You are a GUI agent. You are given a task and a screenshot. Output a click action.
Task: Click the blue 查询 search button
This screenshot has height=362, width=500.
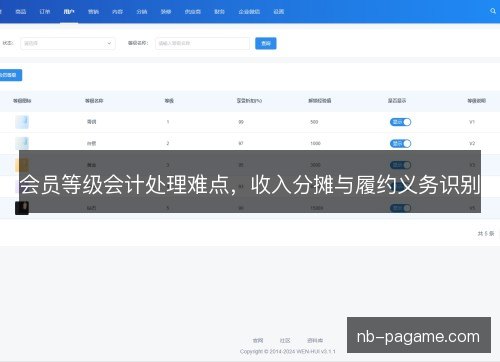pyautogui.click(x=266, y=43)
